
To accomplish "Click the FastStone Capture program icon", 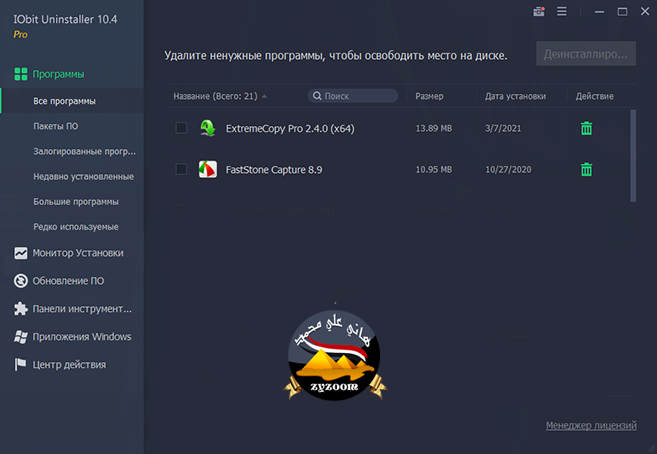I will 207,170.
